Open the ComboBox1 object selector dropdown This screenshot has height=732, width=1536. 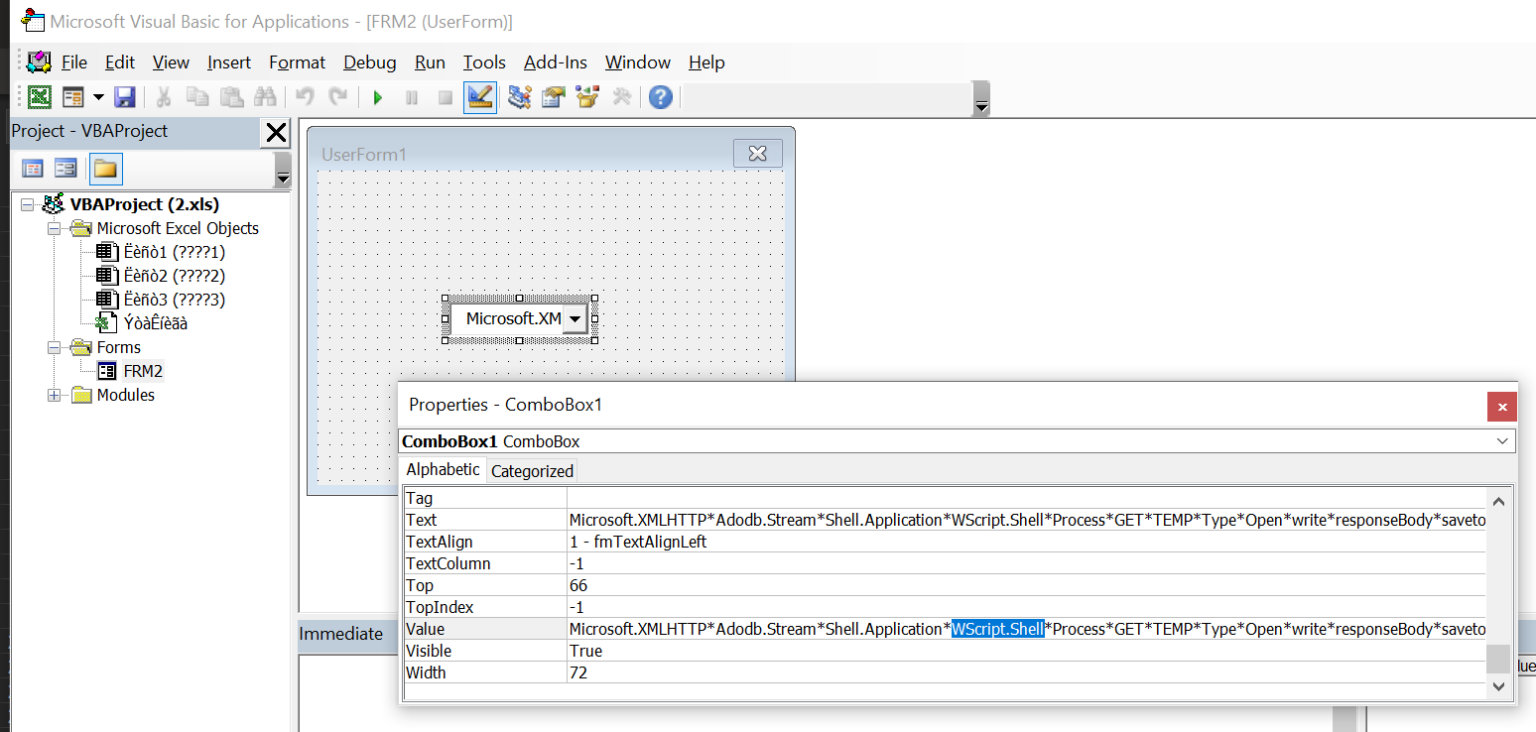tap(1502, 441)
